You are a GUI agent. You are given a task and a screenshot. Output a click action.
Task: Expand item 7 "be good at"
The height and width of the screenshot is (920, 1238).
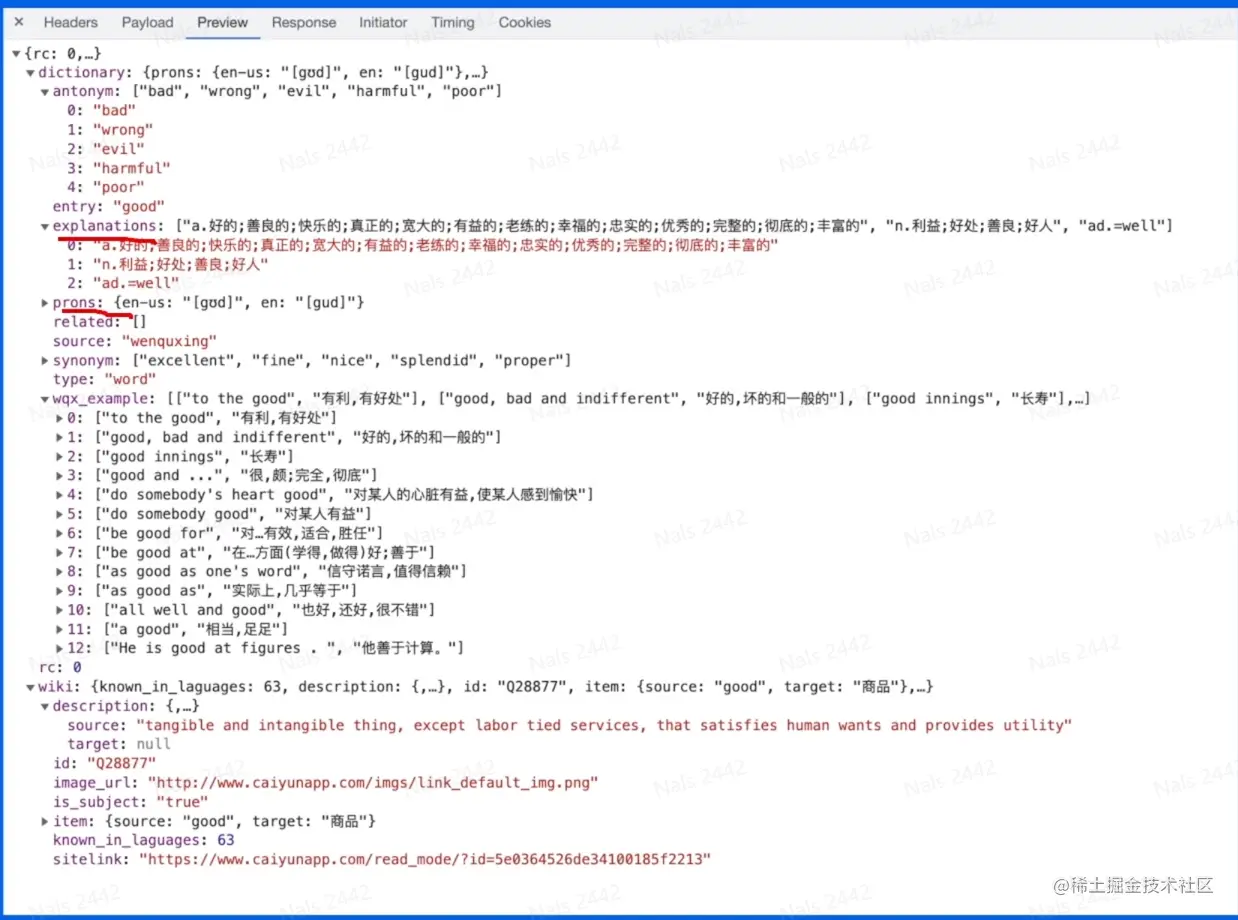[59, 552]
